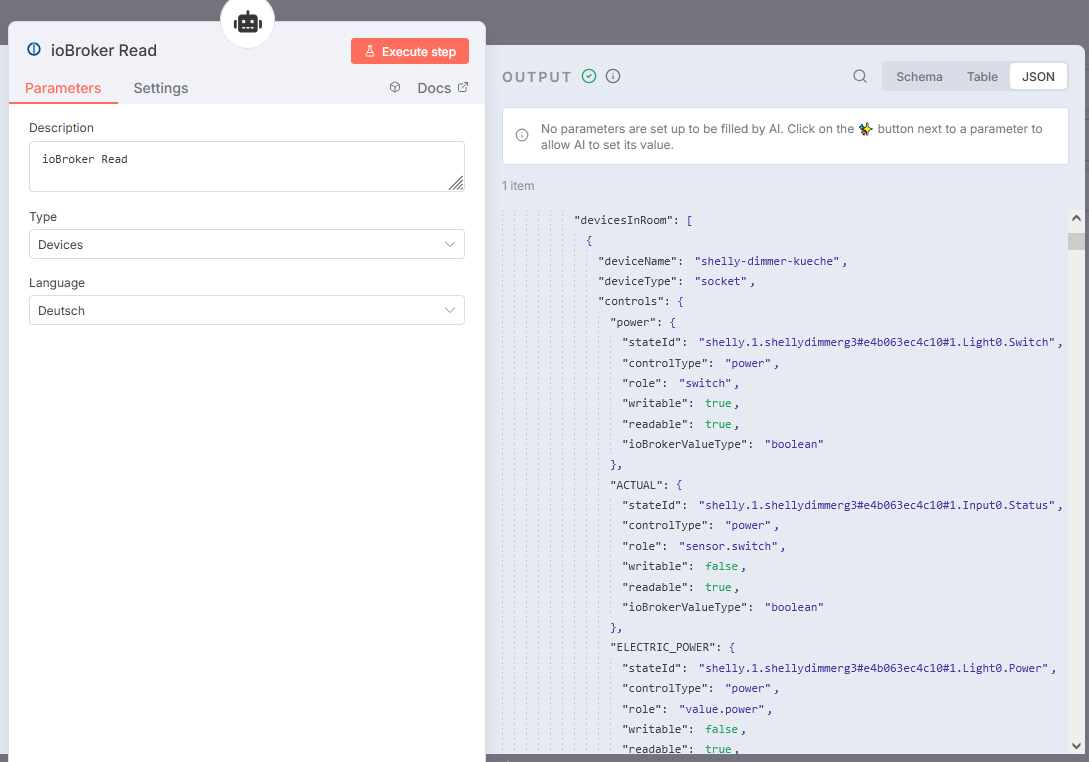Click the output scrollbar's up arrow
Image resolution: width=1089 pixels, height=762 pixels.
click(1076, 217)
